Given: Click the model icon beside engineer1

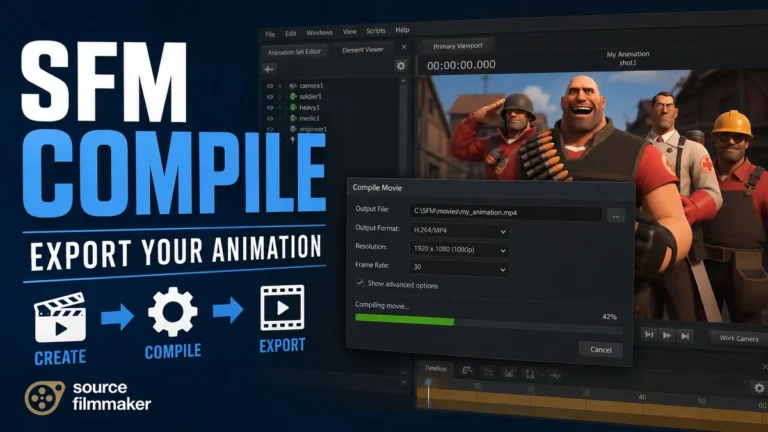Looking at the screenshot, I should [x=293, y=129].
